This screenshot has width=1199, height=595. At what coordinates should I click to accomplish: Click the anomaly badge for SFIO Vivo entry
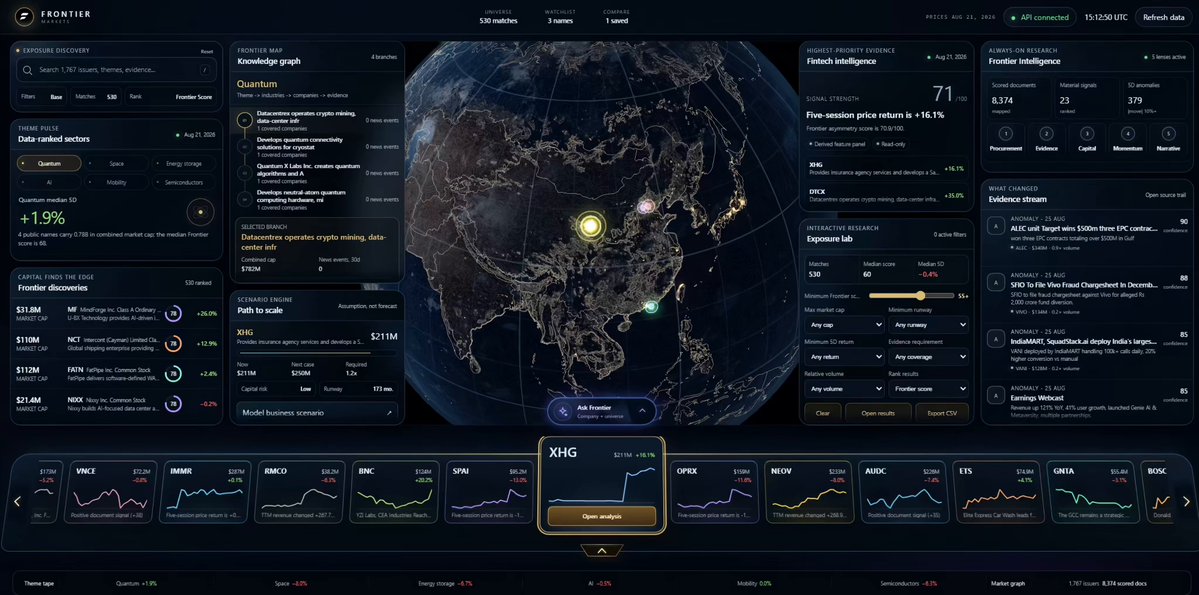coord(996,281)
